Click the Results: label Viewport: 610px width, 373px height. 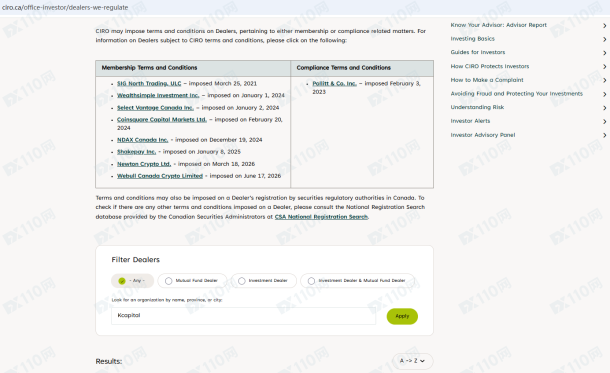coord(109,361)
